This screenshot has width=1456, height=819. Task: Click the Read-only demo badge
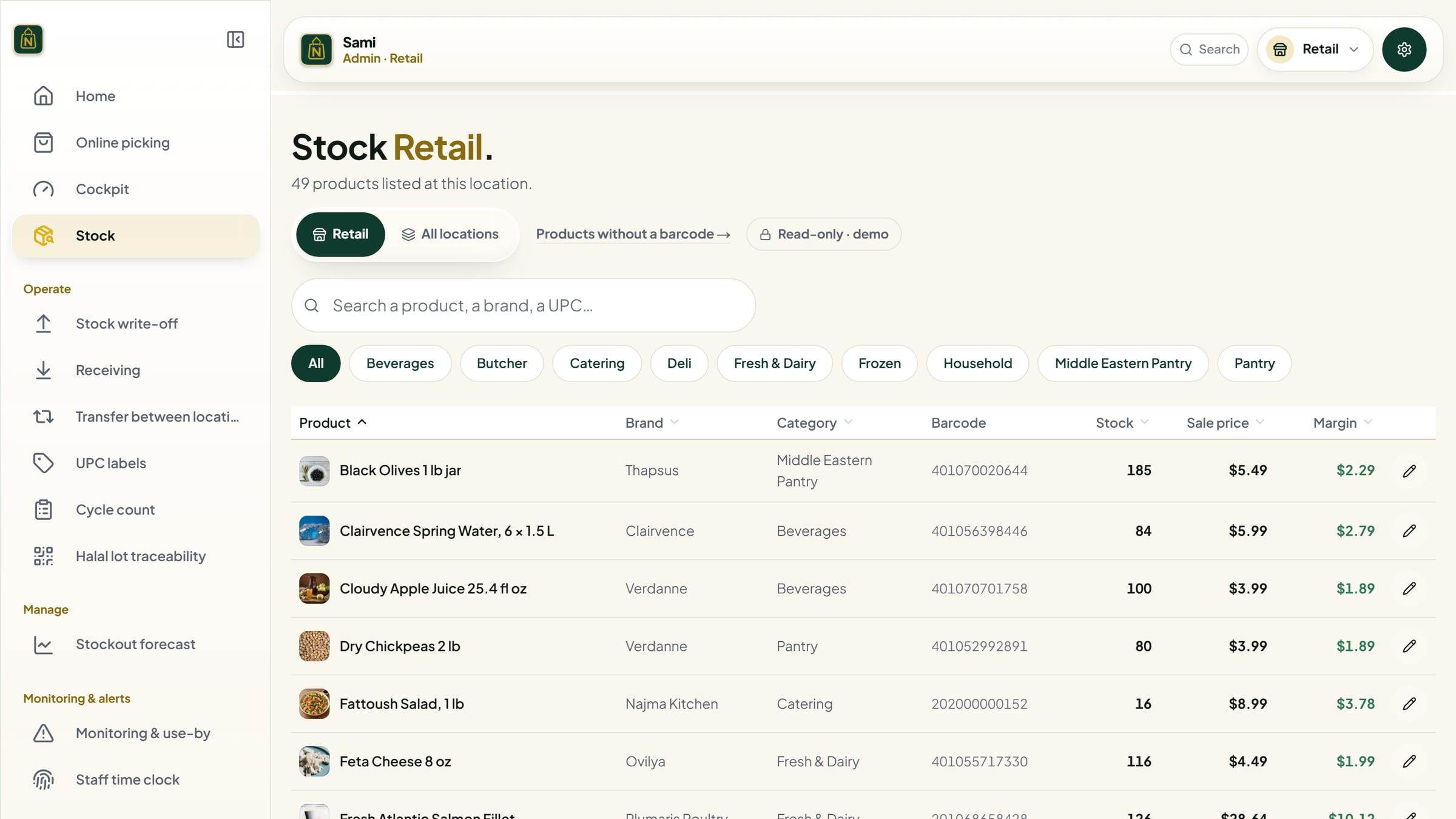coord(823,234)
